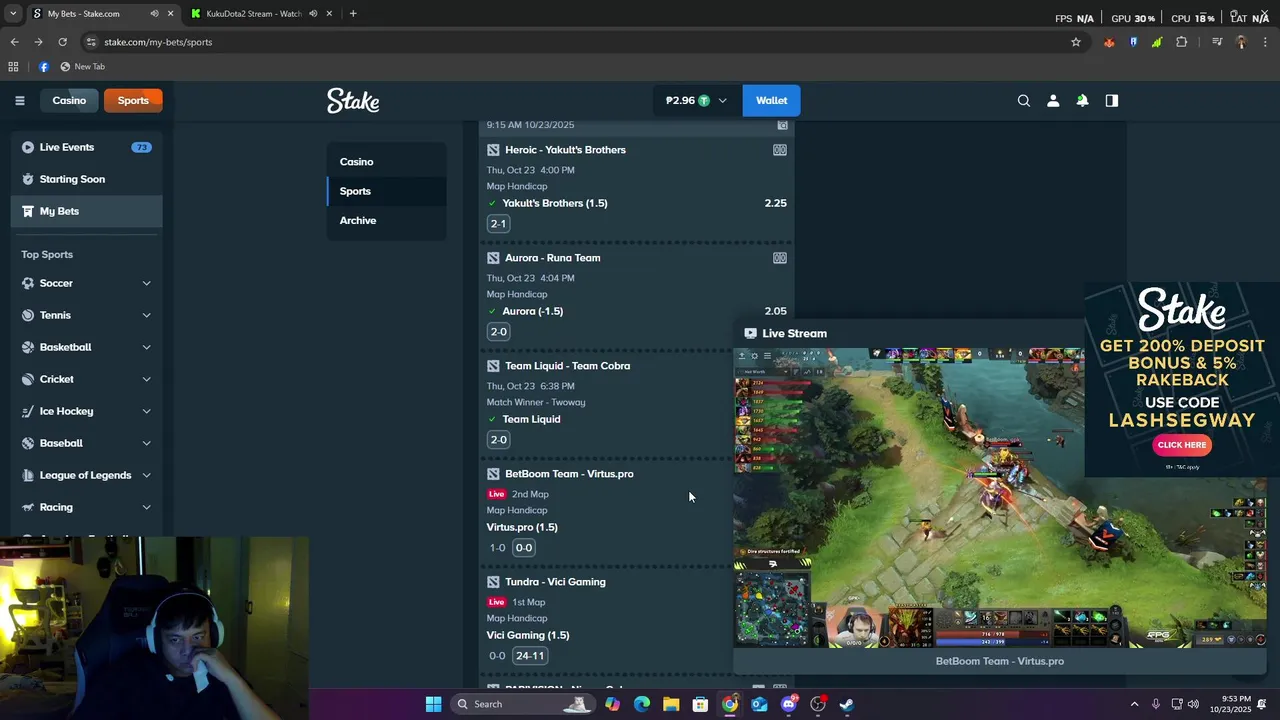The width and height of the screenshot is (1280, 720).
Task: Open the Team Liquid - Team Cobra bet
Action: pyautogui.click(x=567, y=366)
